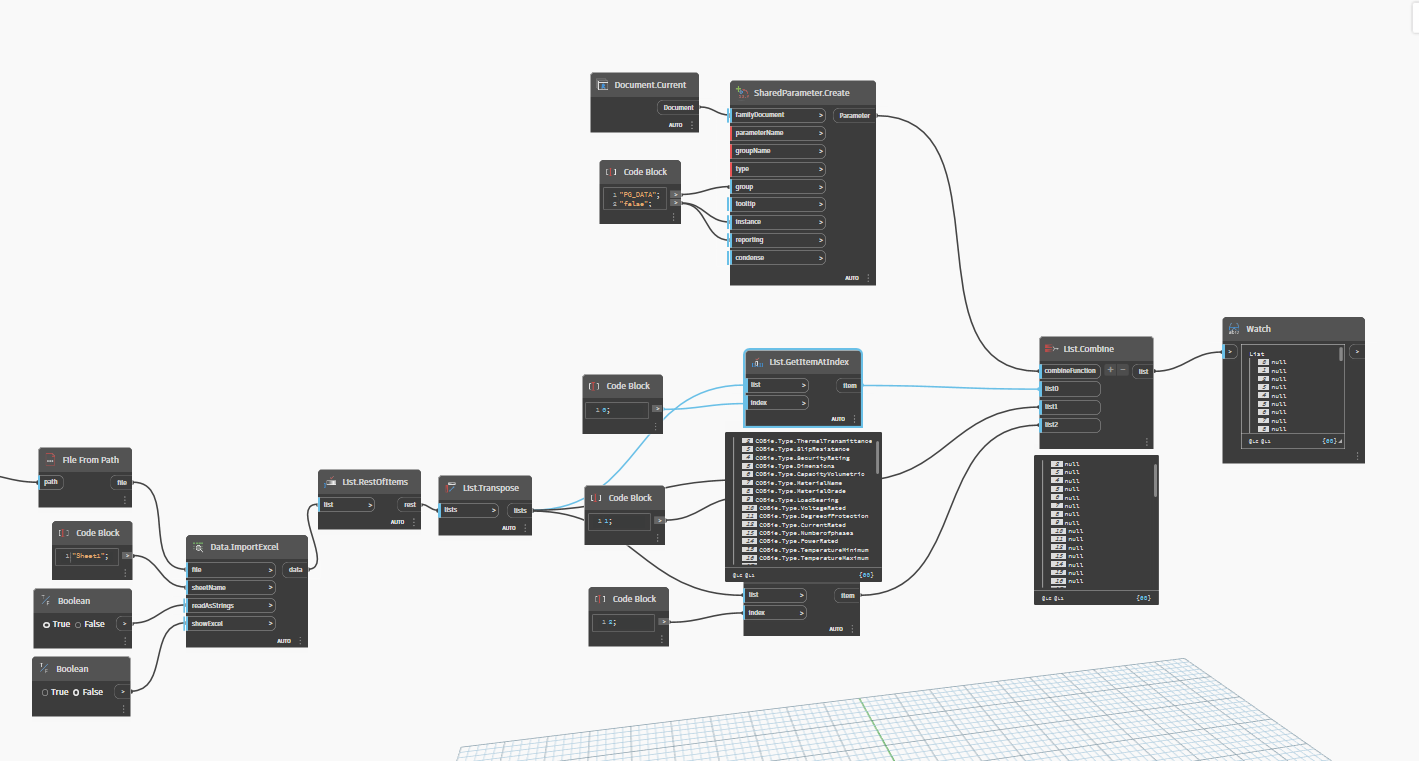Select True on the readAsStrings Boolean node
The height and width of the screenshot is (761, 1419).
pos(46,624)
